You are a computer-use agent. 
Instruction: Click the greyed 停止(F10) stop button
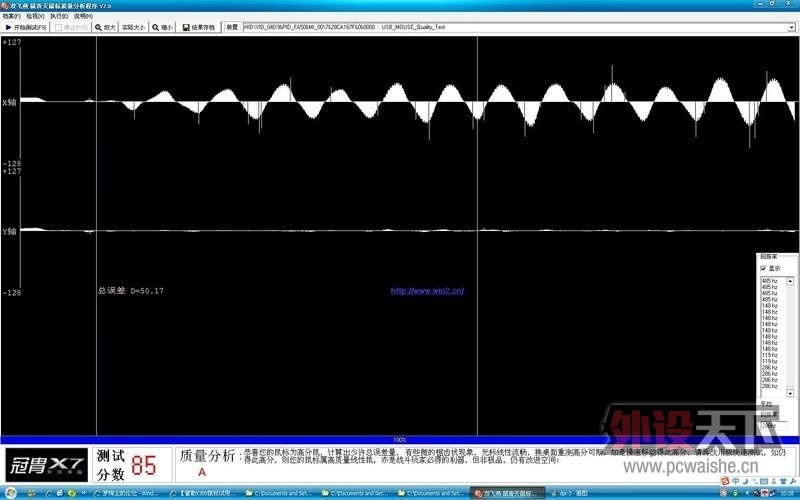pyautogui.click(x=71, y=27)
